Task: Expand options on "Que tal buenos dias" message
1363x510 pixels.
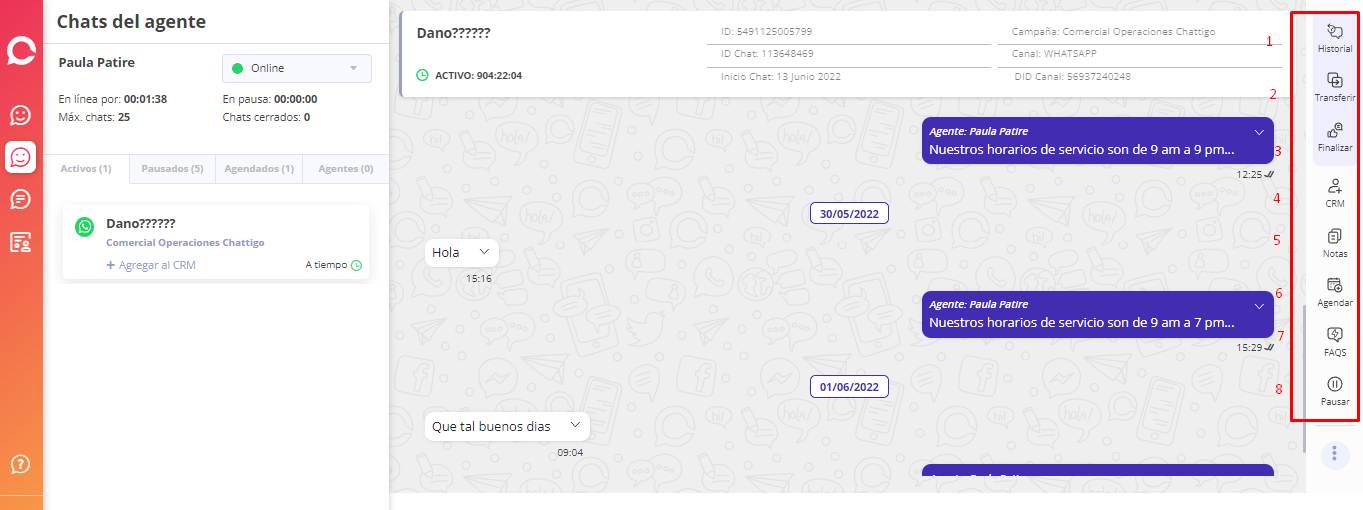Action: coord(575,425)
